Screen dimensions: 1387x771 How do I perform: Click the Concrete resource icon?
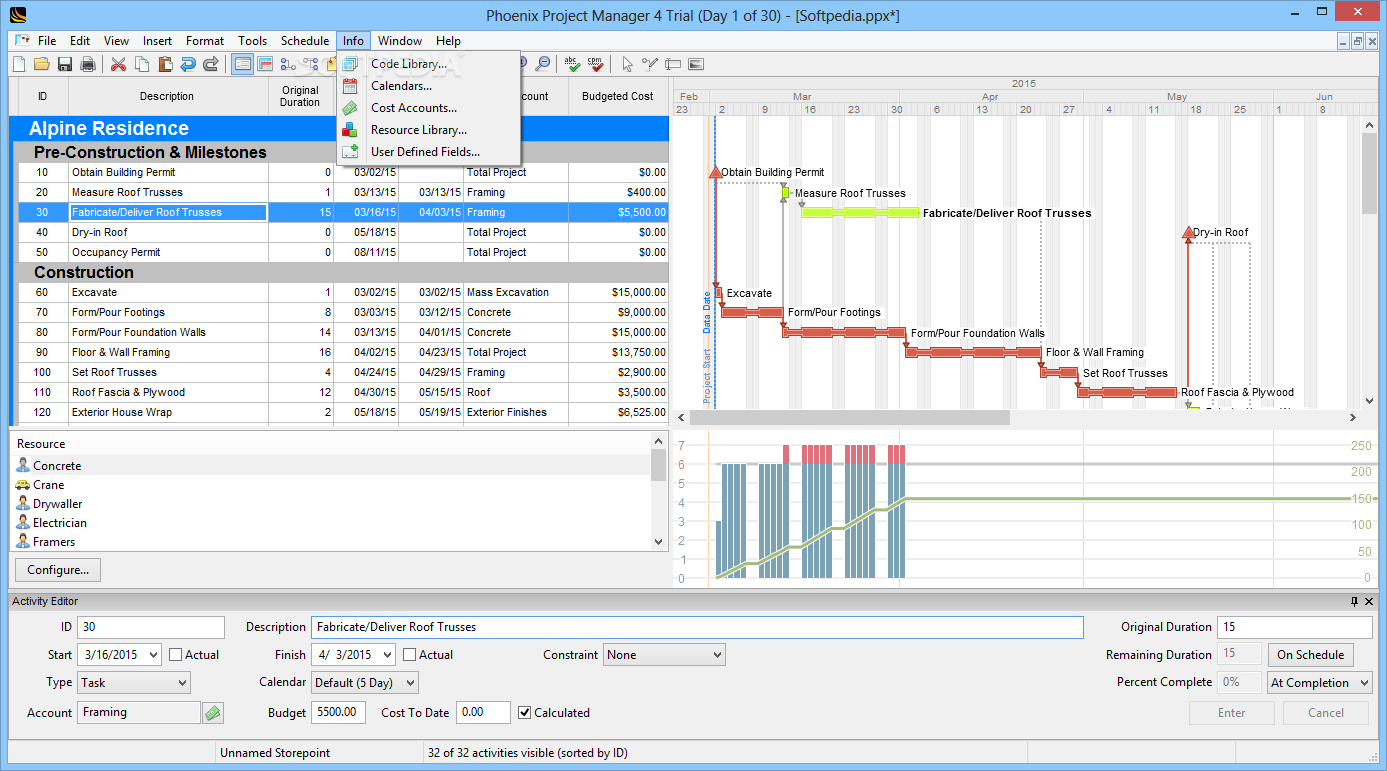click(23, 465)
